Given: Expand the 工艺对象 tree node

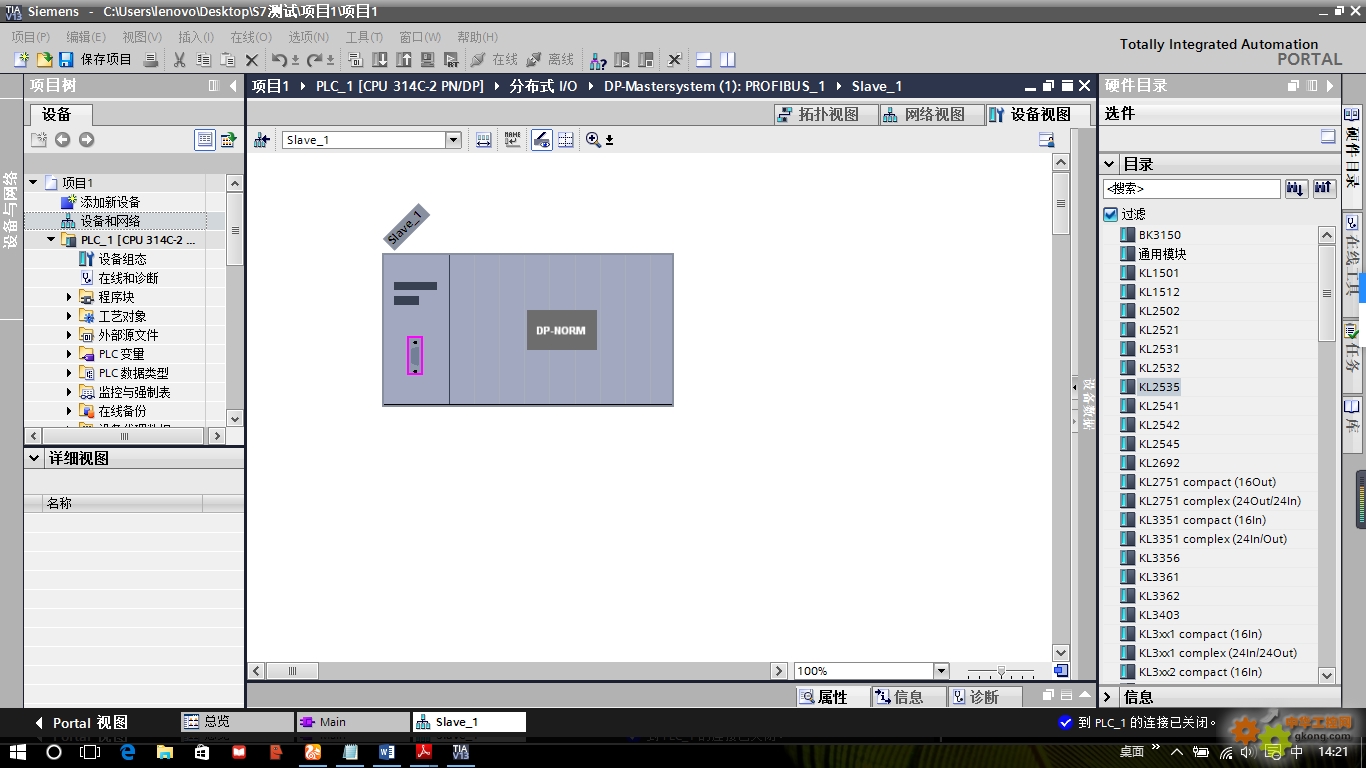Looking at the screenshot, I should point(69,316).
